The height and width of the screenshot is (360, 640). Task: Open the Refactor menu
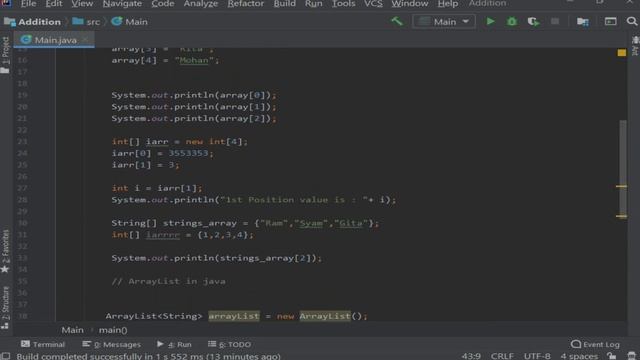[x=245, y=4]
